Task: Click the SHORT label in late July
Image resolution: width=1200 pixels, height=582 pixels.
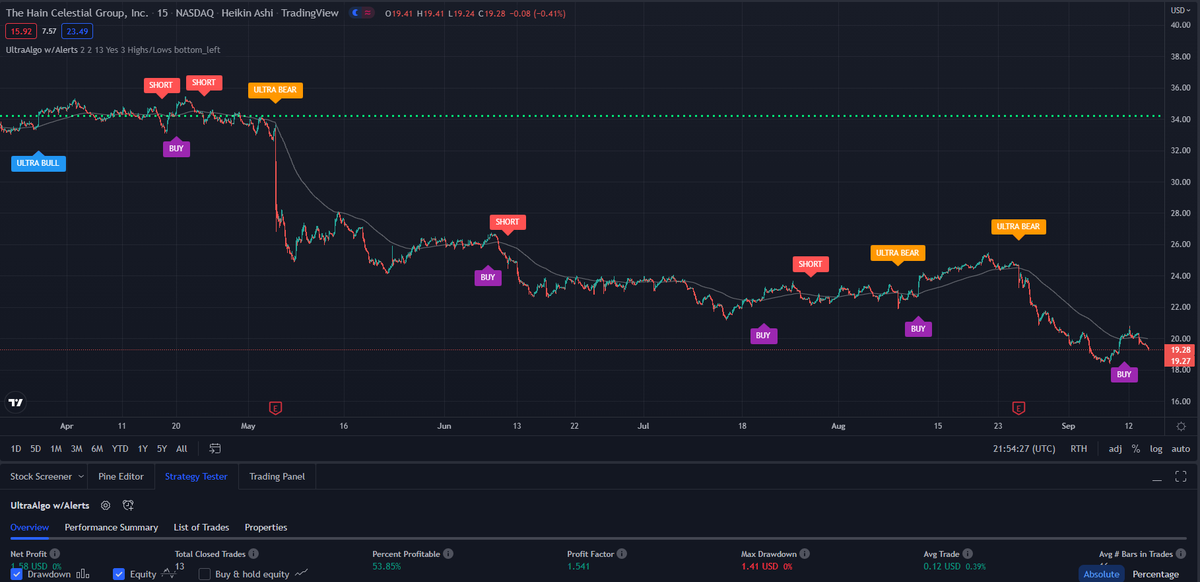Action: (x=810, y=264)
